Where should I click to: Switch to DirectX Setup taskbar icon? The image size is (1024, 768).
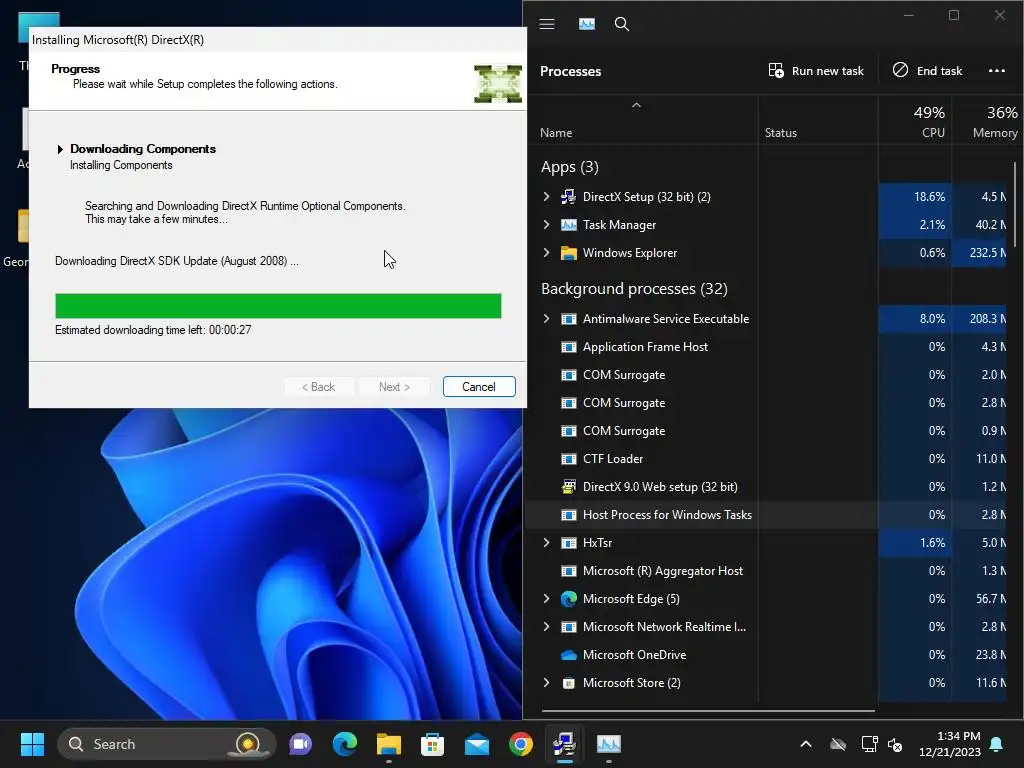coord(564,744)
